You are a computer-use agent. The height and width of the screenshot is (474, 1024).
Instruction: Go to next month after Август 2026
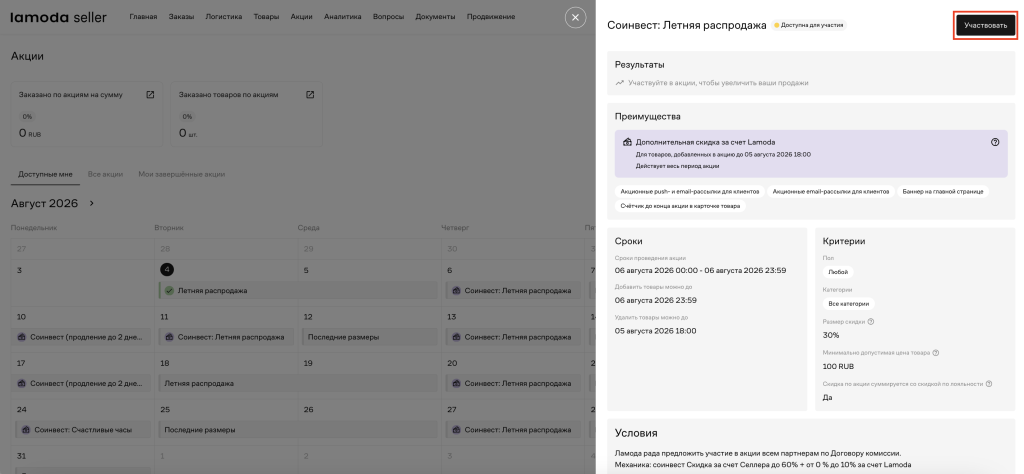(x=91, y=204)
